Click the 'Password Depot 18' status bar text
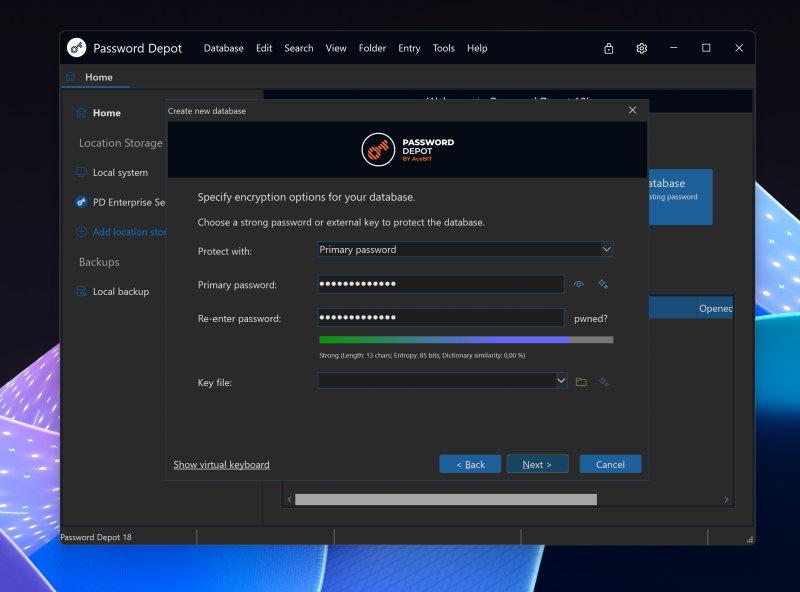Viewport: 800px width, 592px height. [x=96, y=537]
